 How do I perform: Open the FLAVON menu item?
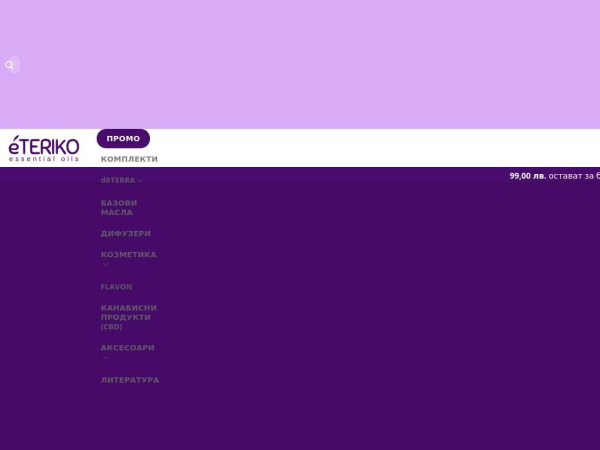(117, 287)
